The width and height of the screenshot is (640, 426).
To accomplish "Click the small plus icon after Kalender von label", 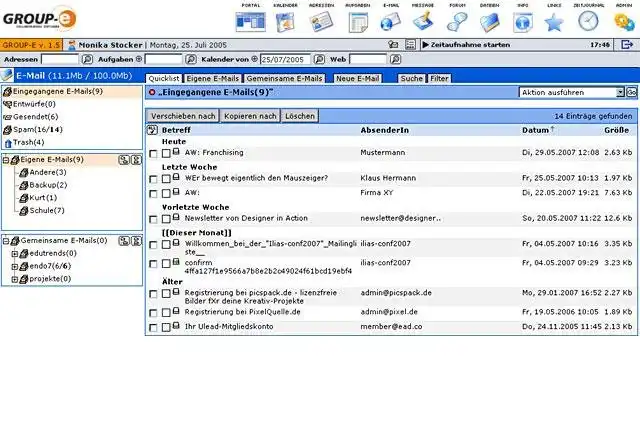I will (254, 59).
